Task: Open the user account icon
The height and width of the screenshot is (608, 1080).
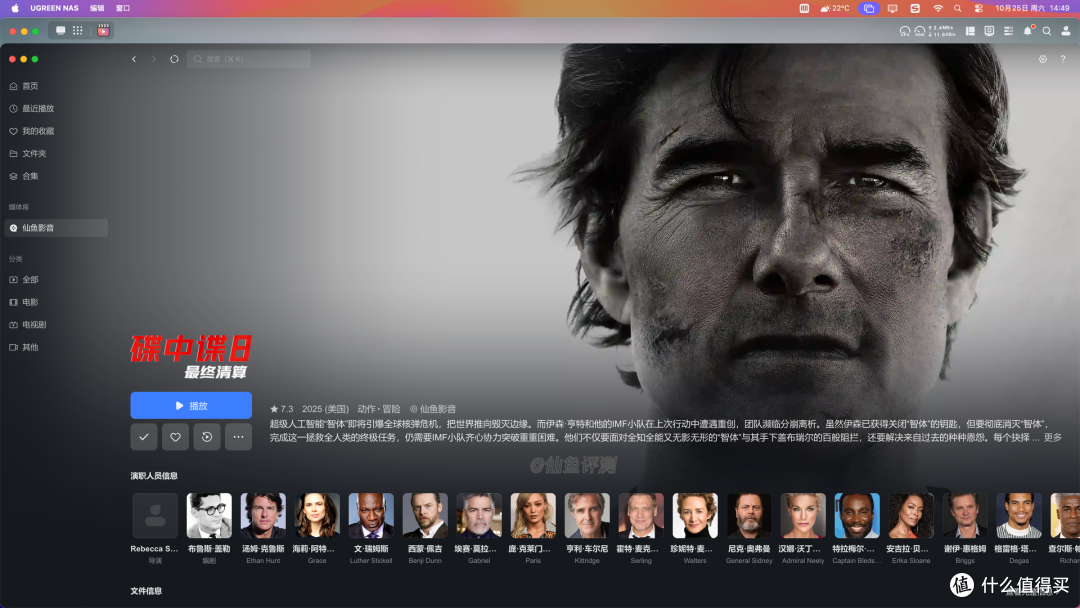Action: [x=1066, y=31]
